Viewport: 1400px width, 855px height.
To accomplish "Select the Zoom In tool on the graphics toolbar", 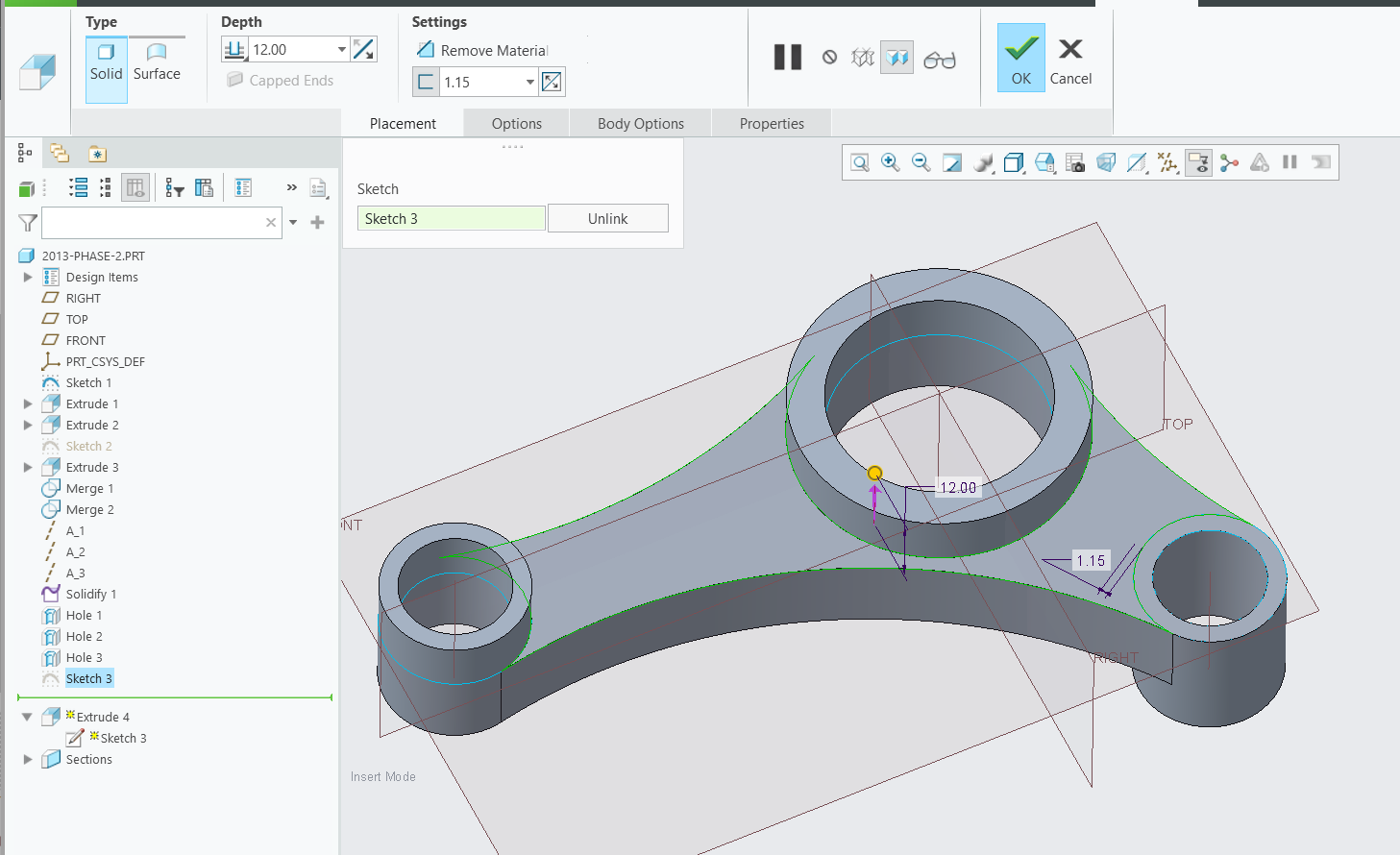I will tap(891, 162).
